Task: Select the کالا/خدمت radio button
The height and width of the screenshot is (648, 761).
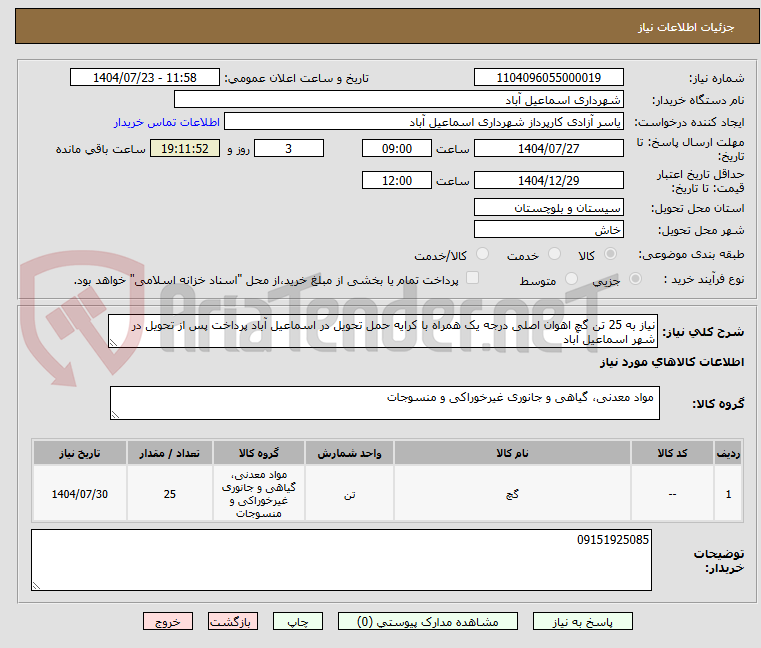Action: [482, 254]
